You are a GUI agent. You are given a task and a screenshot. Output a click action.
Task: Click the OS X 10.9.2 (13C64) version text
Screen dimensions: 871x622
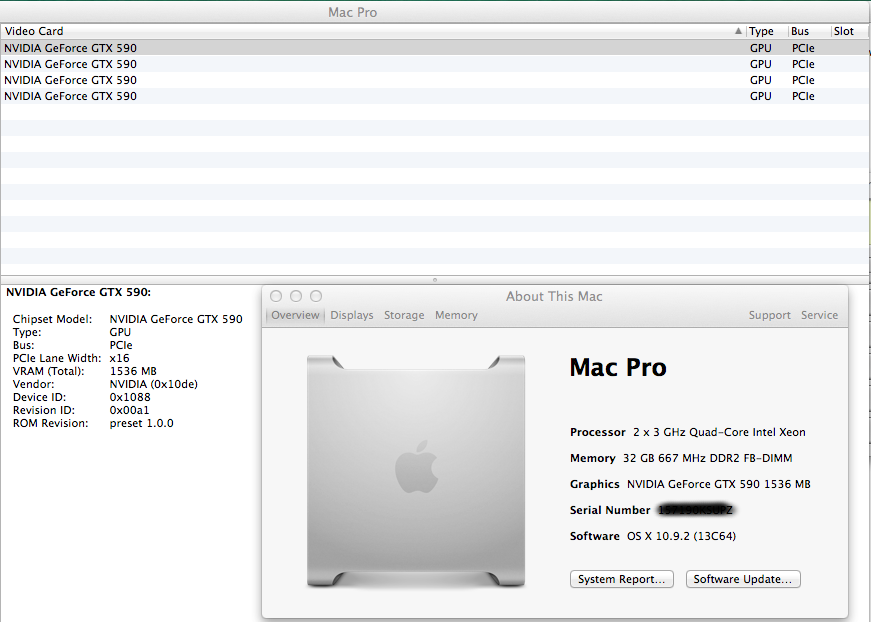[x=682, y=536]
